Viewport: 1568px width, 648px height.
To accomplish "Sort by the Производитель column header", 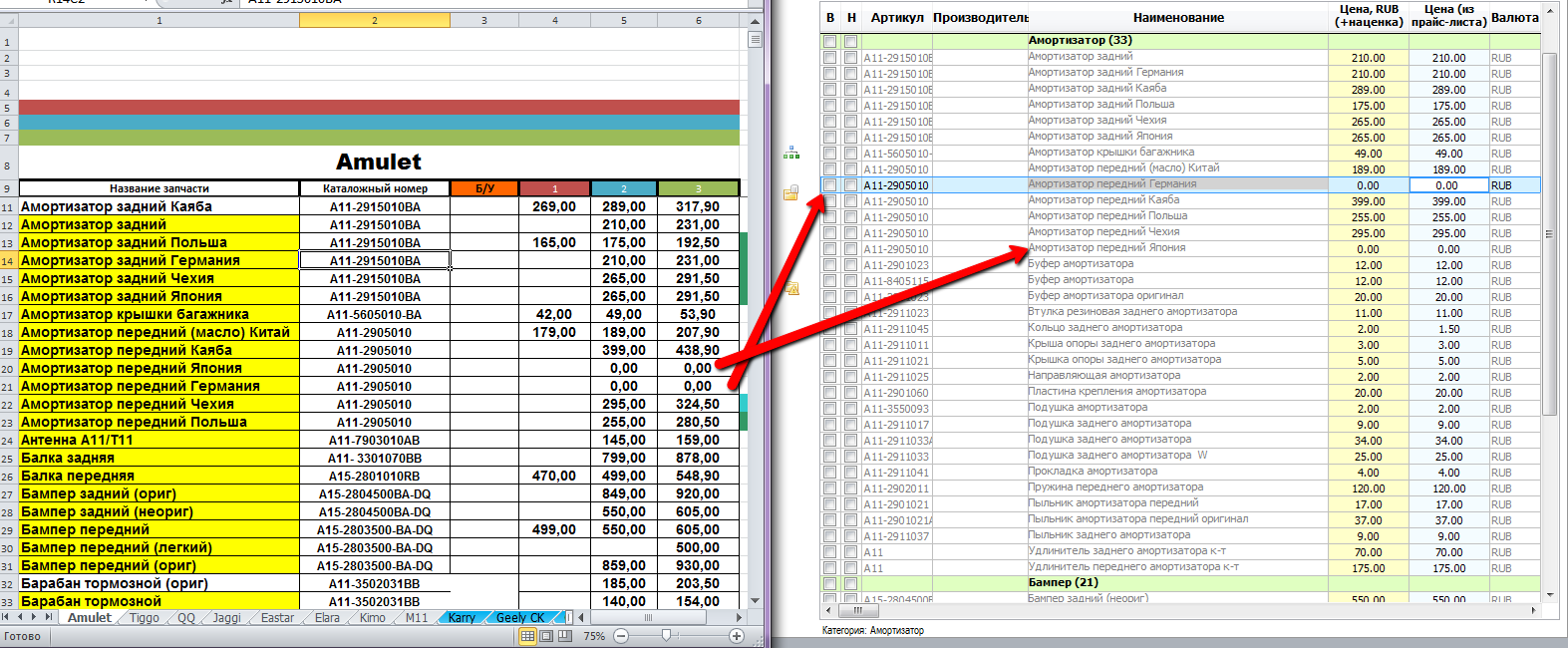I will 980,18.
